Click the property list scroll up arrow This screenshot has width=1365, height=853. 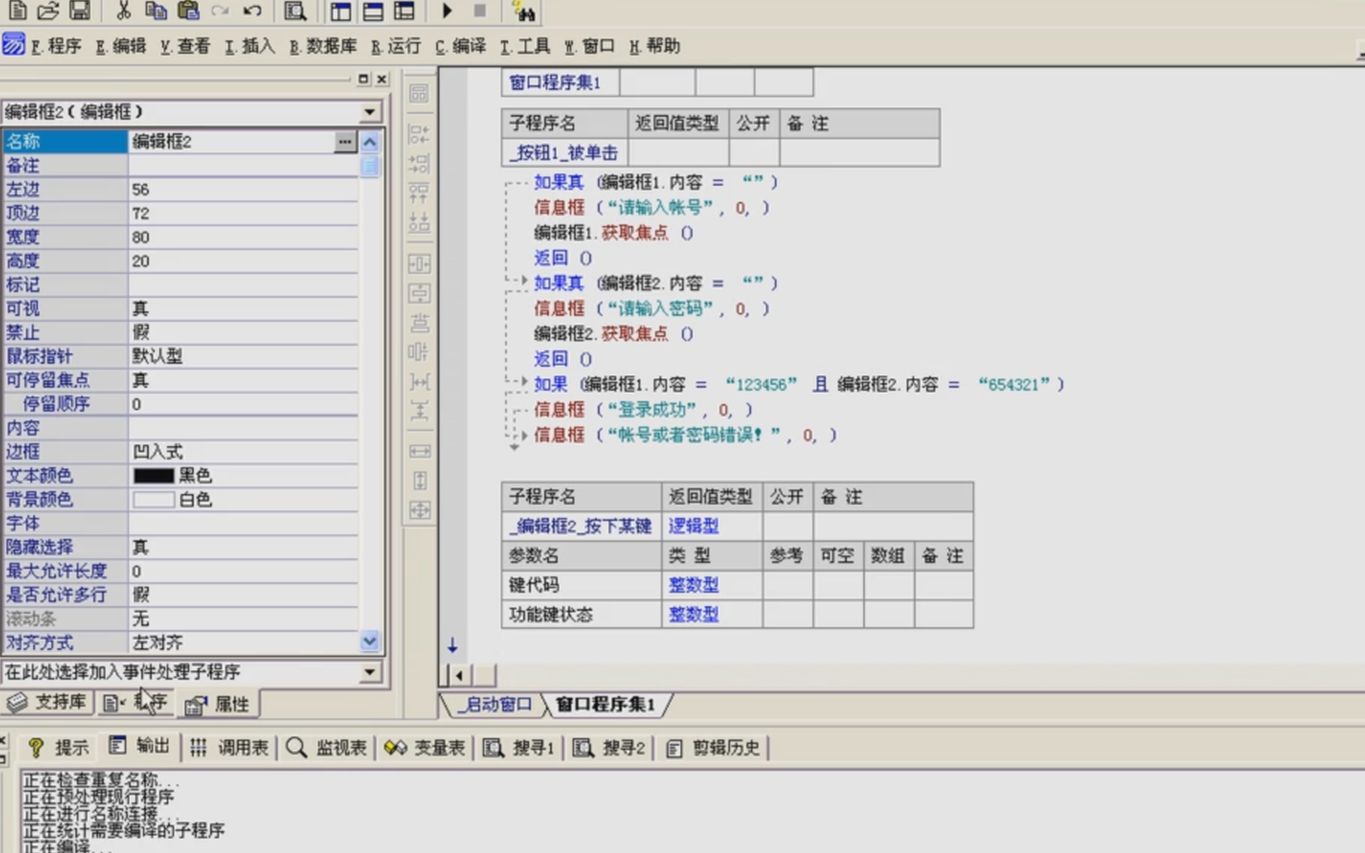click(x=370, y=142)
